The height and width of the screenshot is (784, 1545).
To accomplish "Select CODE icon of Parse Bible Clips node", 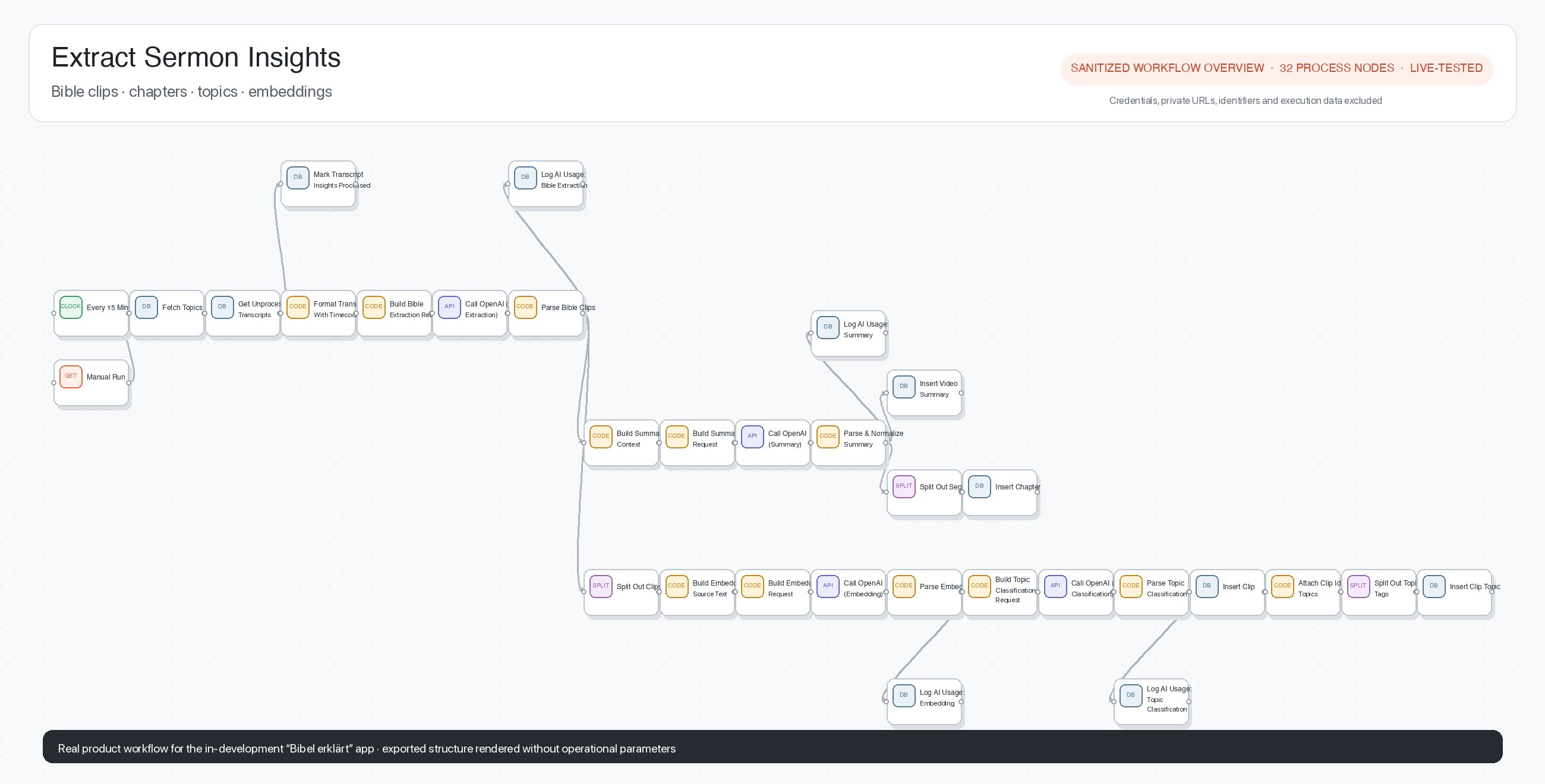I will pyautogui.click(x=525, y=307).
